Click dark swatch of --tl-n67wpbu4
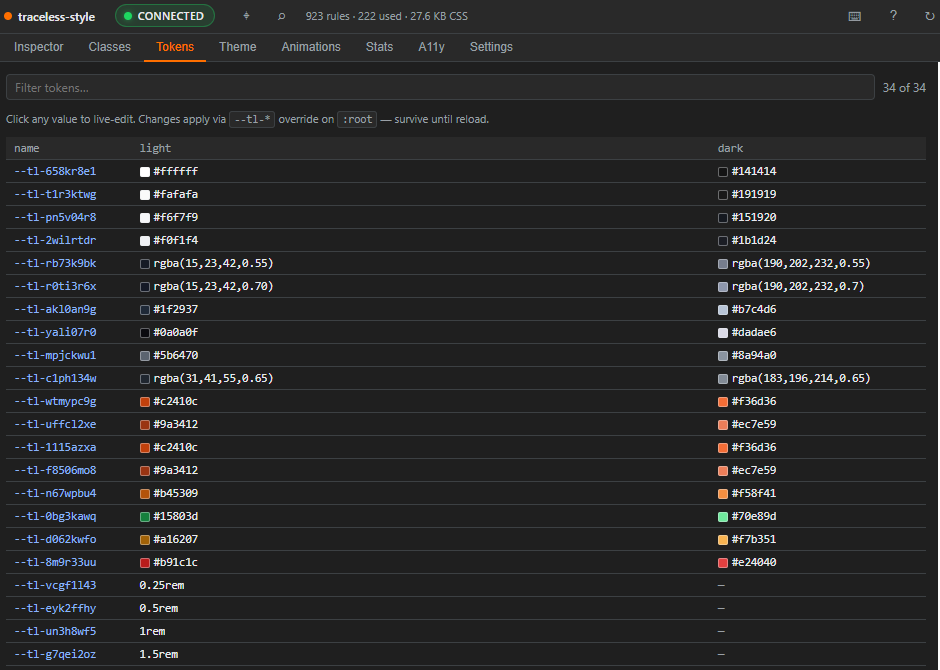Image resolution: width=940 pixels, height=670 pixels. point(723,494)
